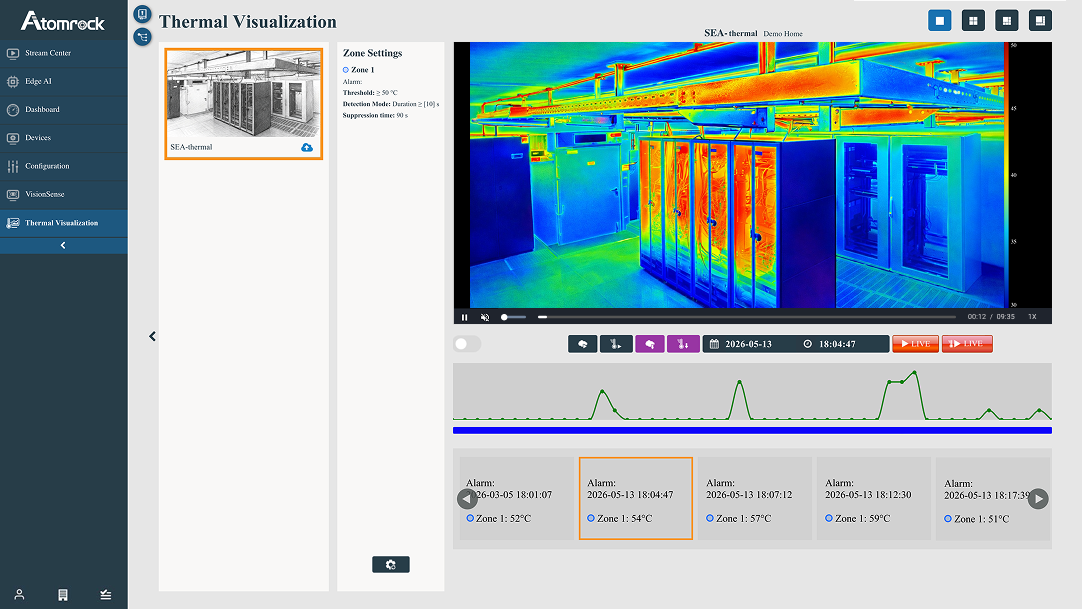Unmute the video audio
Screen dimensions: 1082x610
point(485,317)
